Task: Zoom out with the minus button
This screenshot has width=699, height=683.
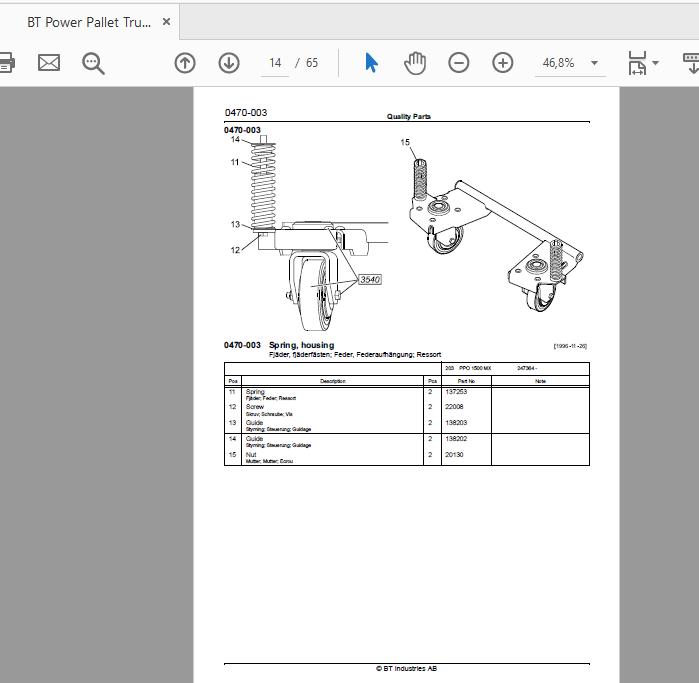Action: pos(459,63)
